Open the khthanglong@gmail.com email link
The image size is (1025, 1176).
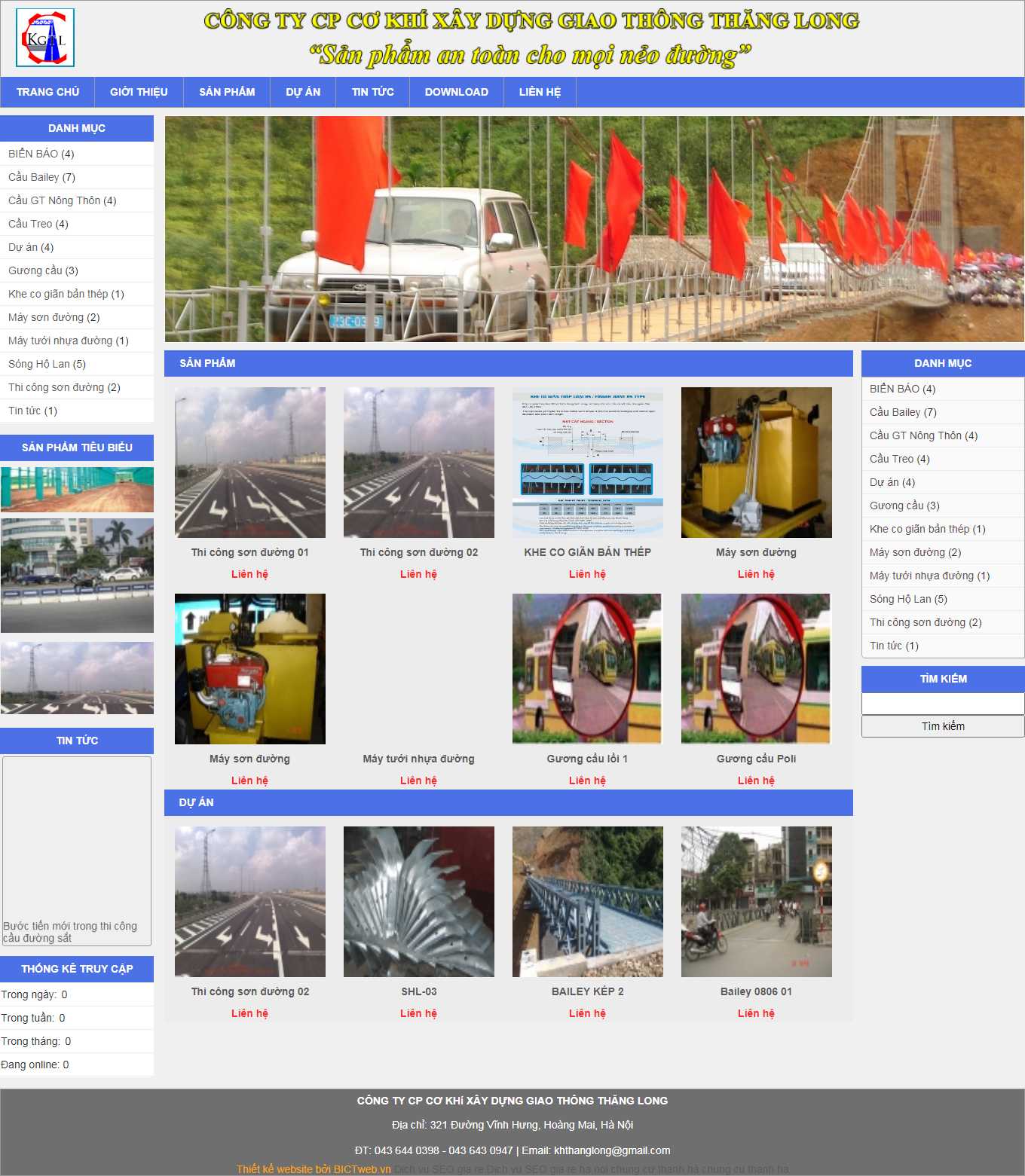click(615, 1150)
